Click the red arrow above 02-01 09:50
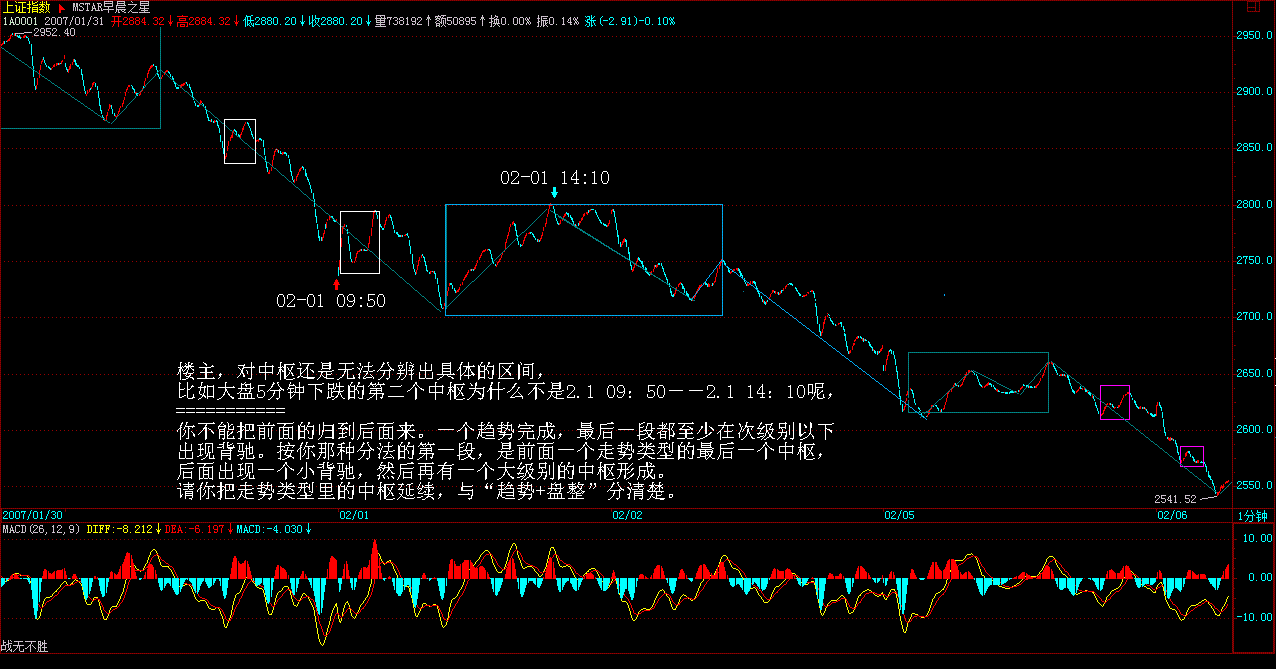This screenshot has width=1276, height=669. click(x=336, y=284)
